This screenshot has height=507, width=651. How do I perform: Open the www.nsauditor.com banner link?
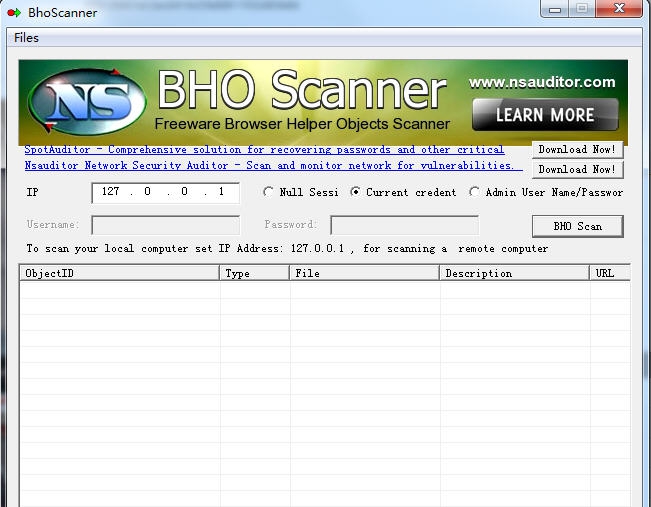click(542, 82)
